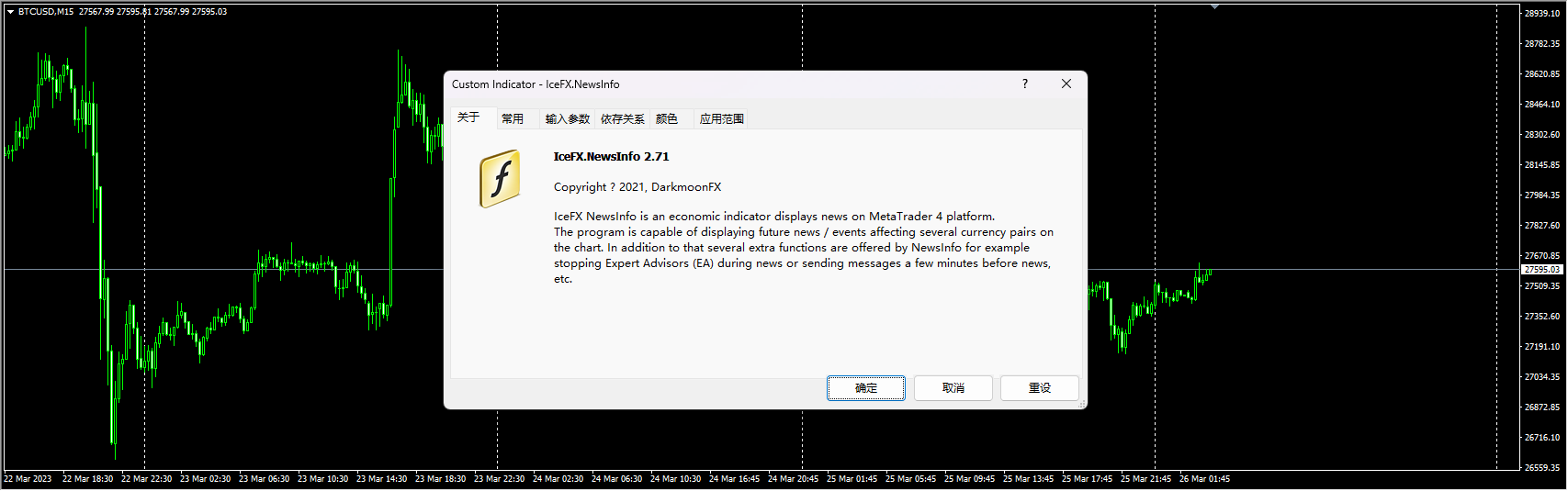1568x491 pixels.
Task: Click time axis label 25 Mar 05:45
Action: [x=910, y=479]
